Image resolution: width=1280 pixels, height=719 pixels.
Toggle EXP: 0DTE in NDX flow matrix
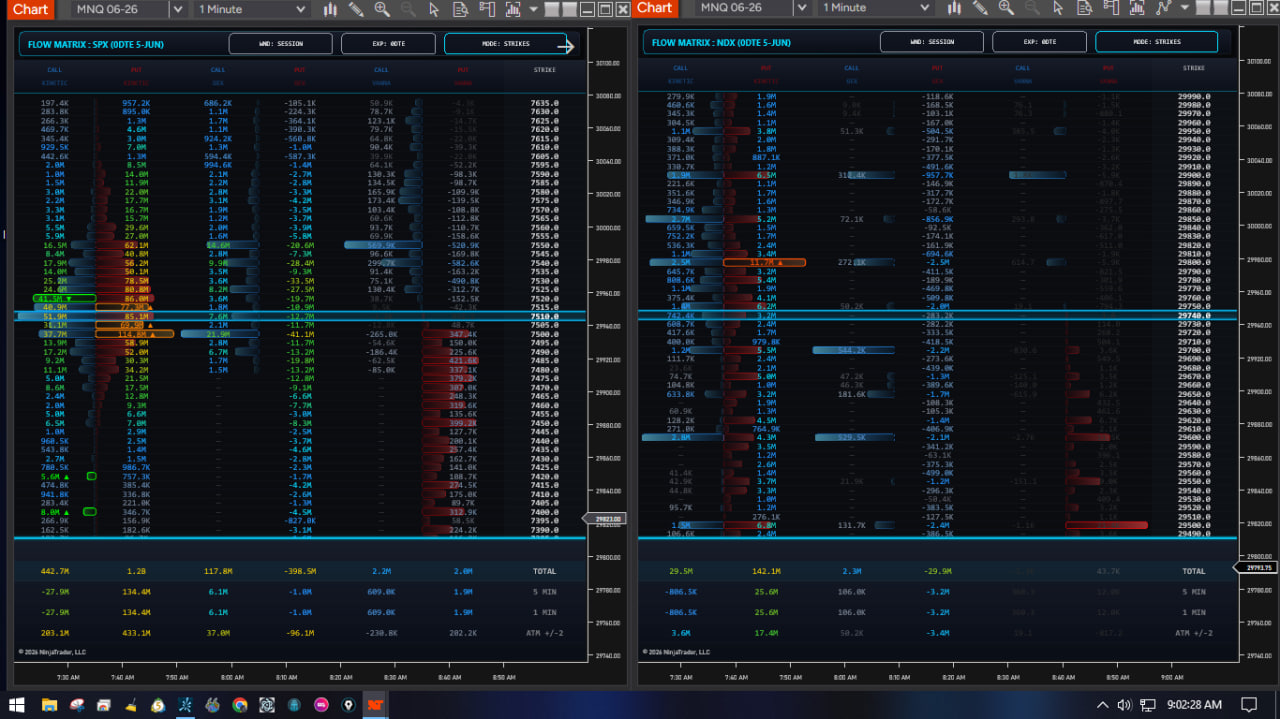[x=1039, y=42]
